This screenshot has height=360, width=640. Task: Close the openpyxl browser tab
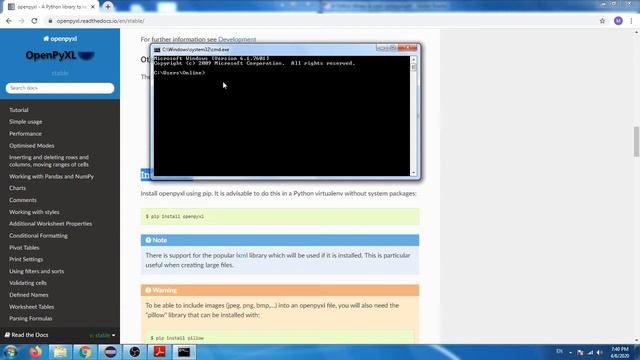pos(93,7)
